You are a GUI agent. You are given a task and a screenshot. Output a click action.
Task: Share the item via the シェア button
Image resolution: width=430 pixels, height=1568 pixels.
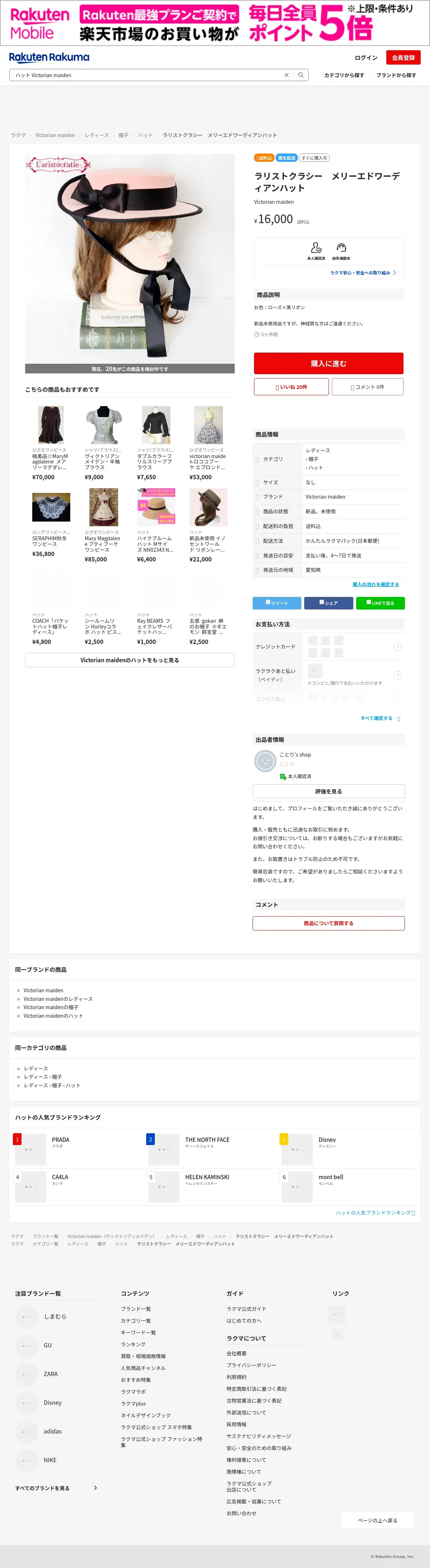click(x=329, y=603)
